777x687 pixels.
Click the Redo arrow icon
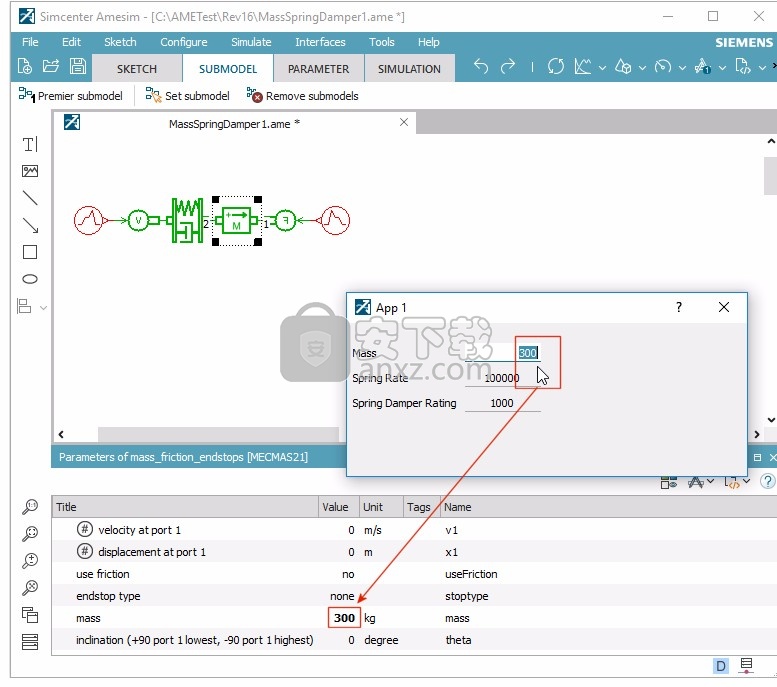click(507, 66)
